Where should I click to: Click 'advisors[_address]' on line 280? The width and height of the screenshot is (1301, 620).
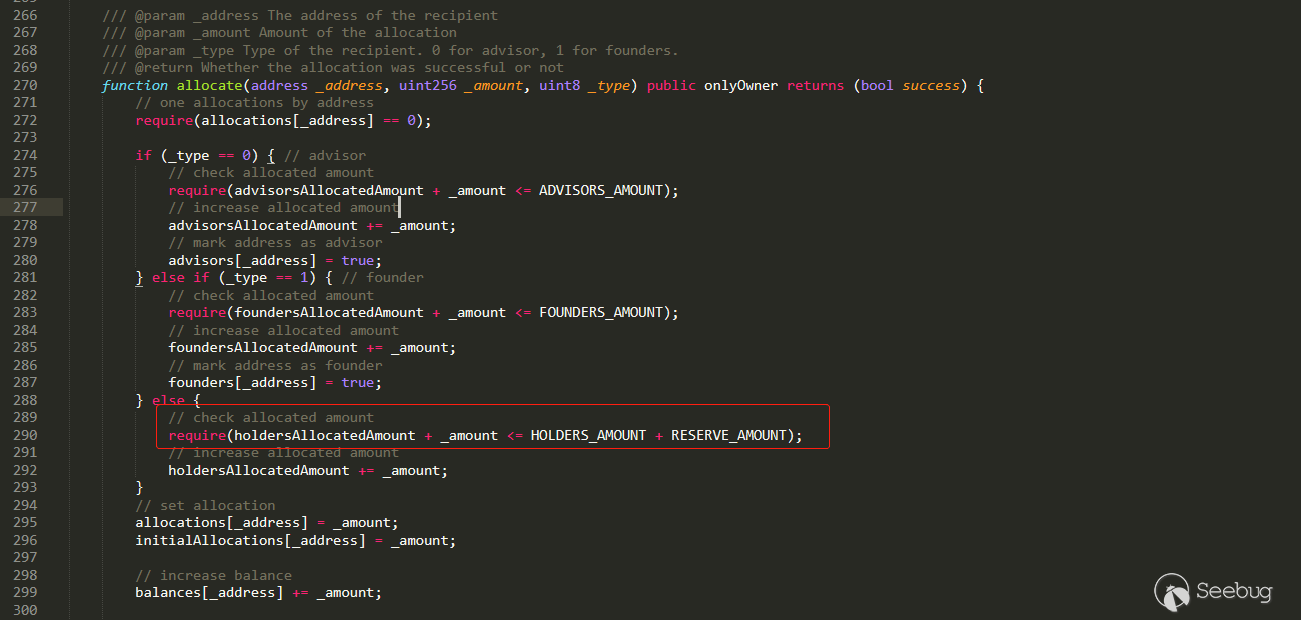tap(242, 261)
